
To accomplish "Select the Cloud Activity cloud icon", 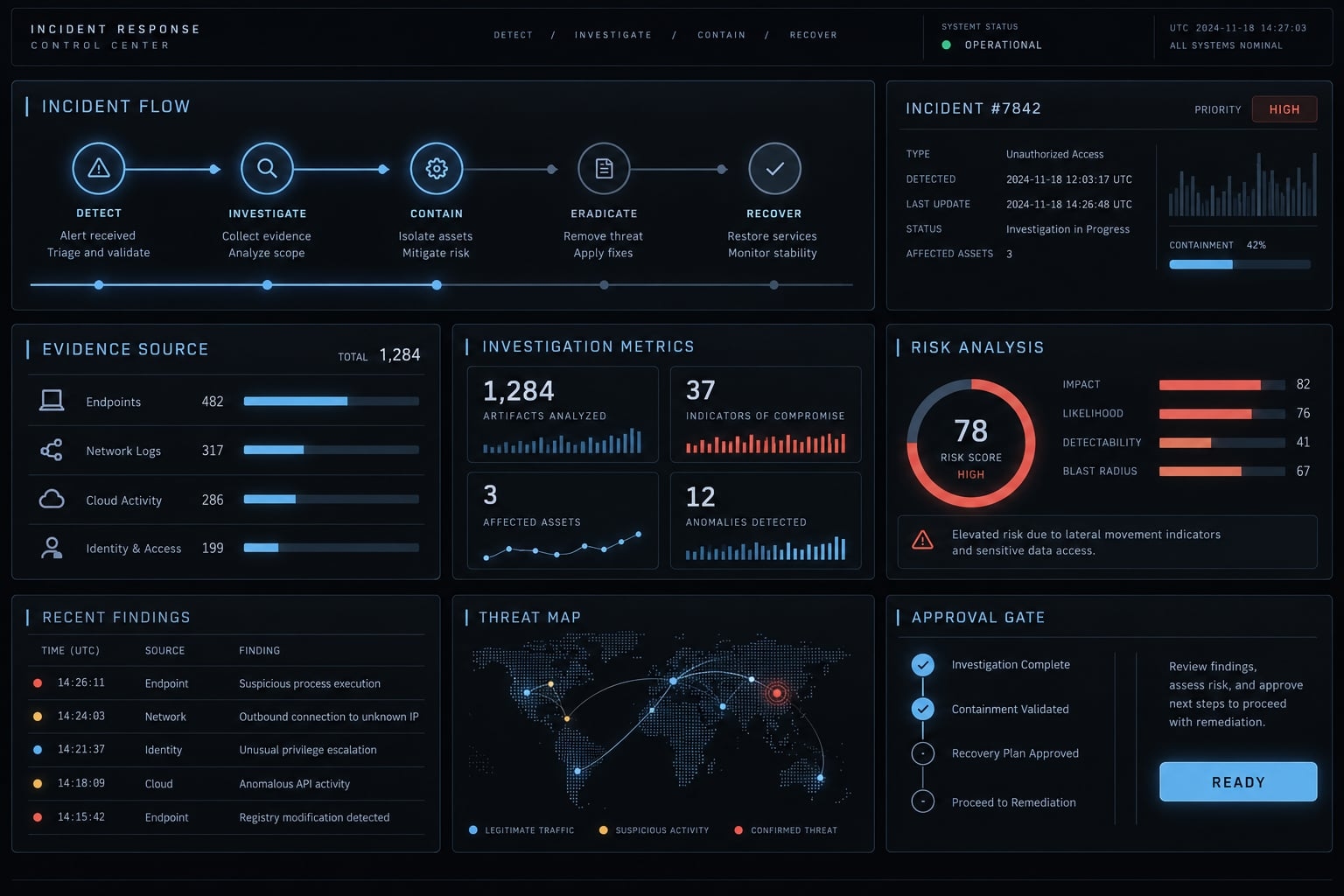I will 52,500.
